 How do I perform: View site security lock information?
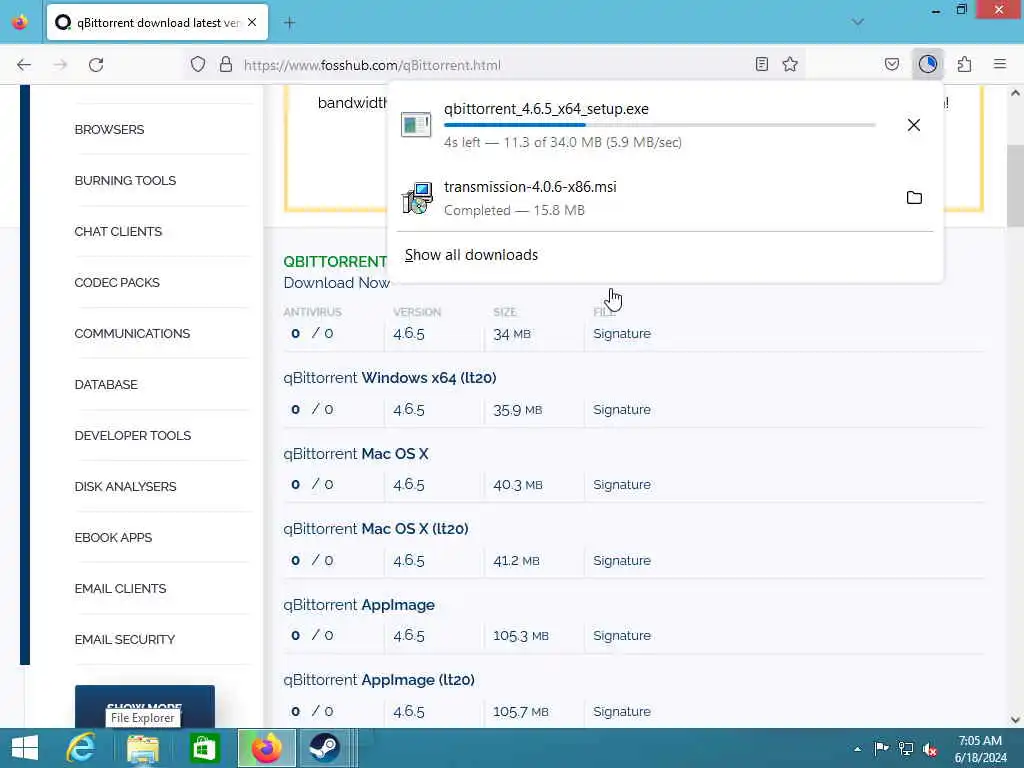226,65
